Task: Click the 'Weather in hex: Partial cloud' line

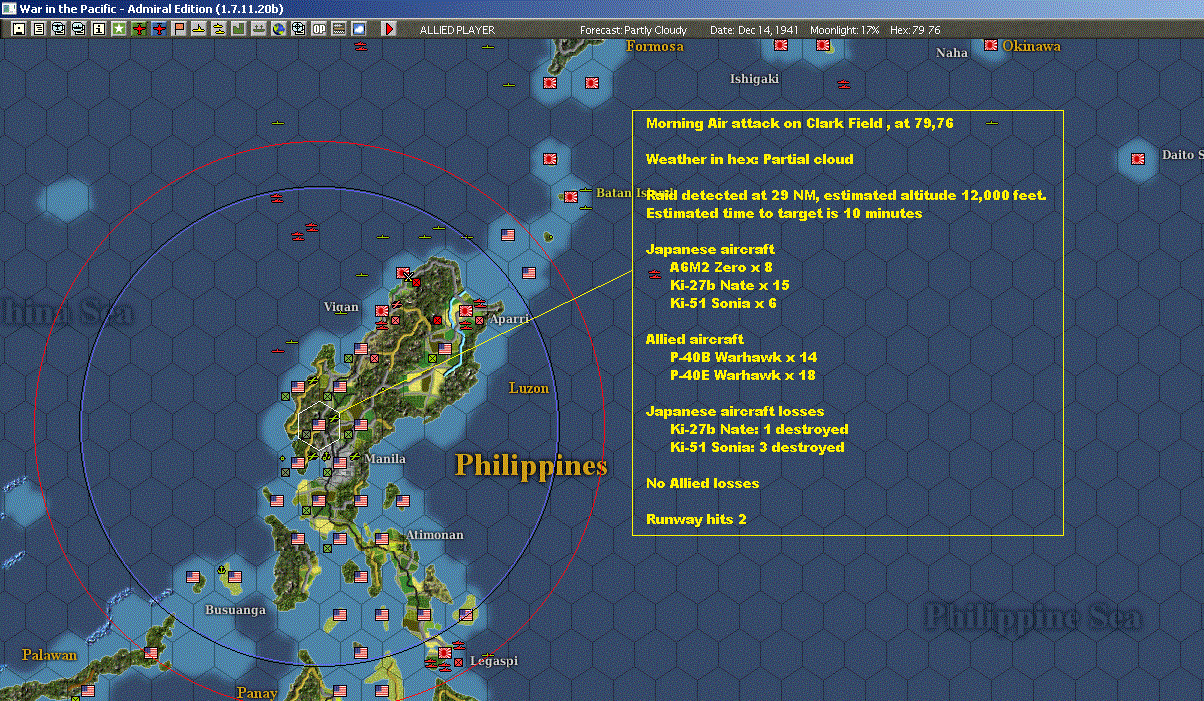Action: point(750,159)
